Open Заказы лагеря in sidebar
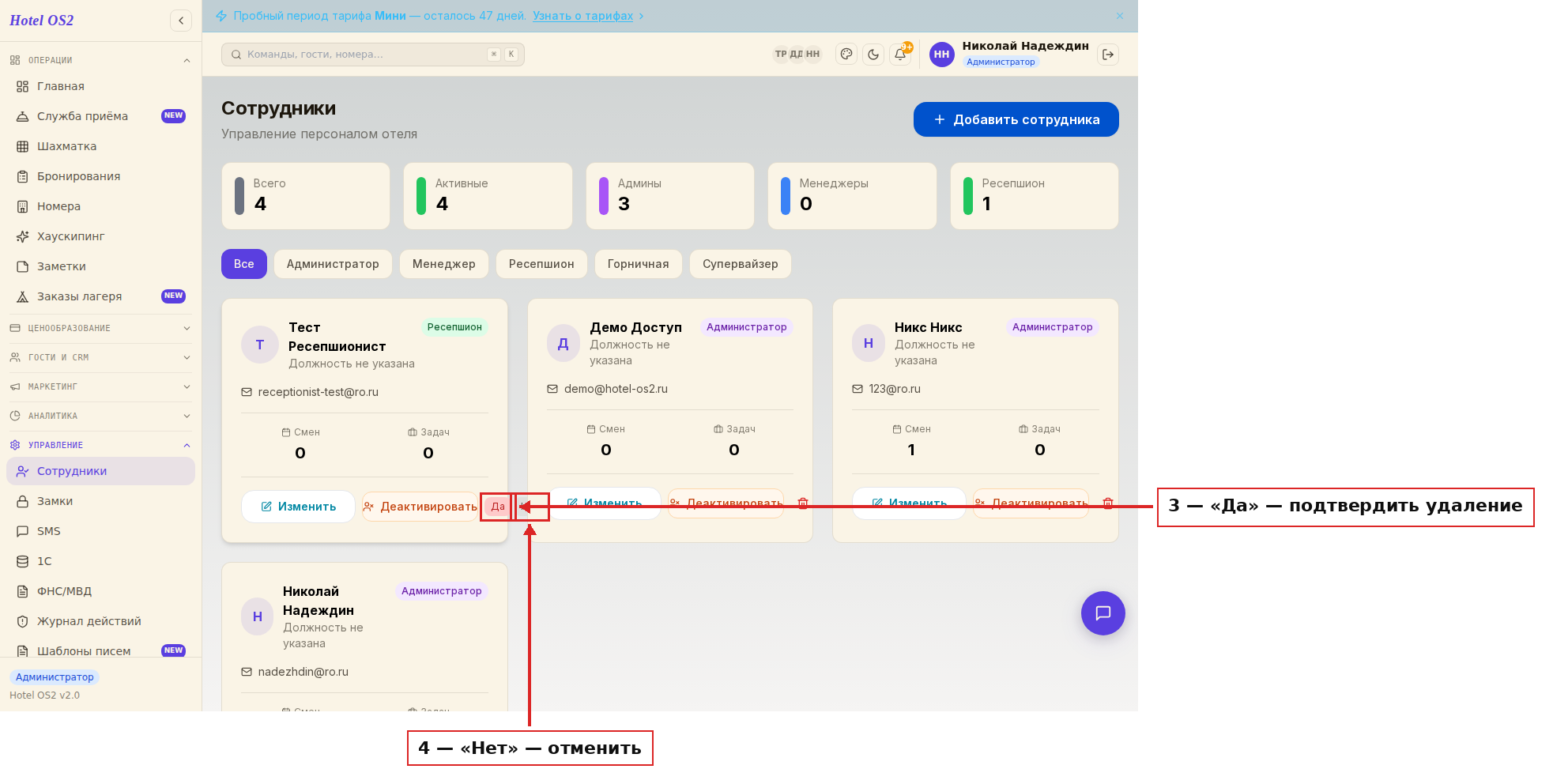 (x=100, y=296)
